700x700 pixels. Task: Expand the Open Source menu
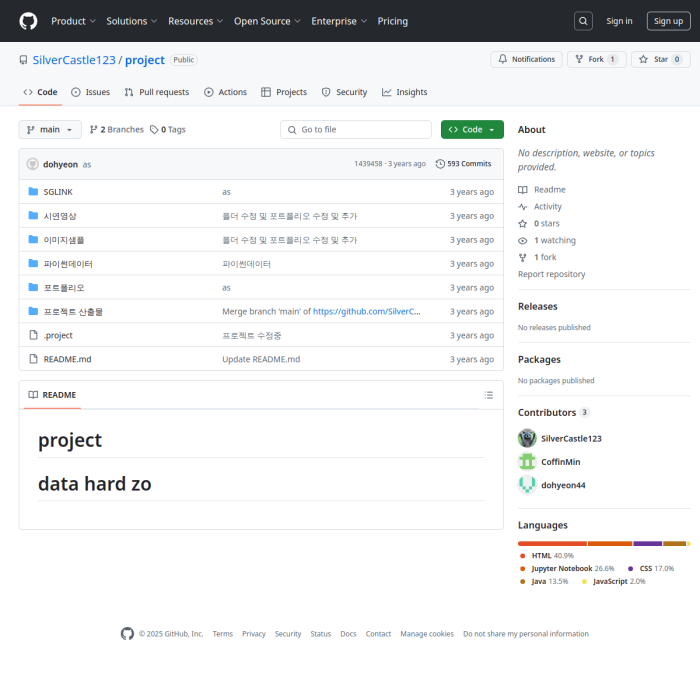point(267,21)
